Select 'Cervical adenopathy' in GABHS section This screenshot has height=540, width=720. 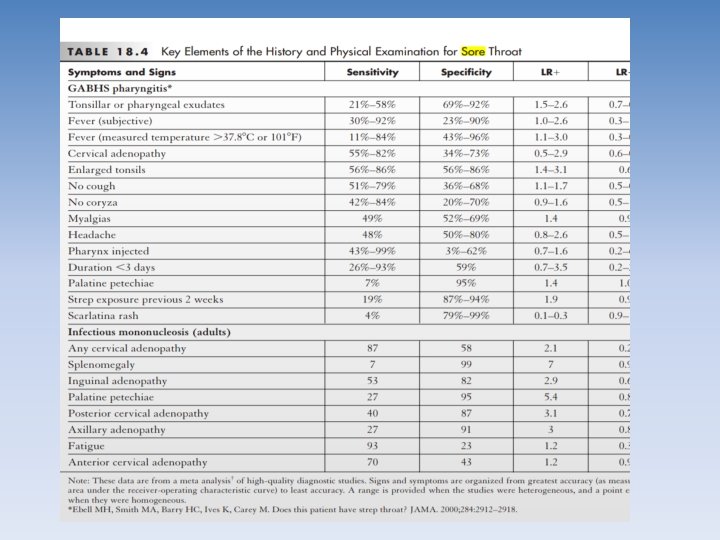[x=117, y=153]
